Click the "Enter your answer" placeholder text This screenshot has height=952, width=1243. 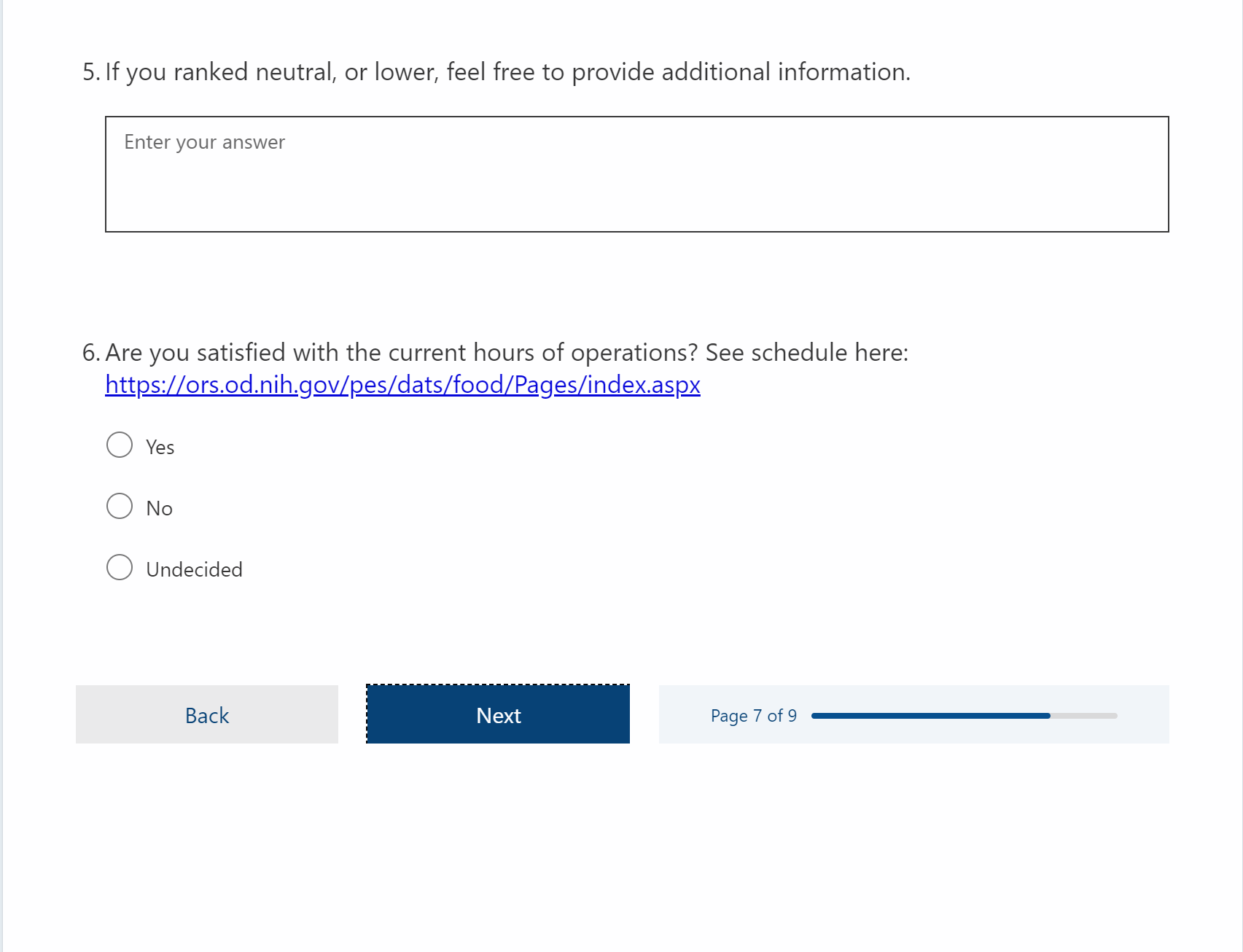pos(204,142)
